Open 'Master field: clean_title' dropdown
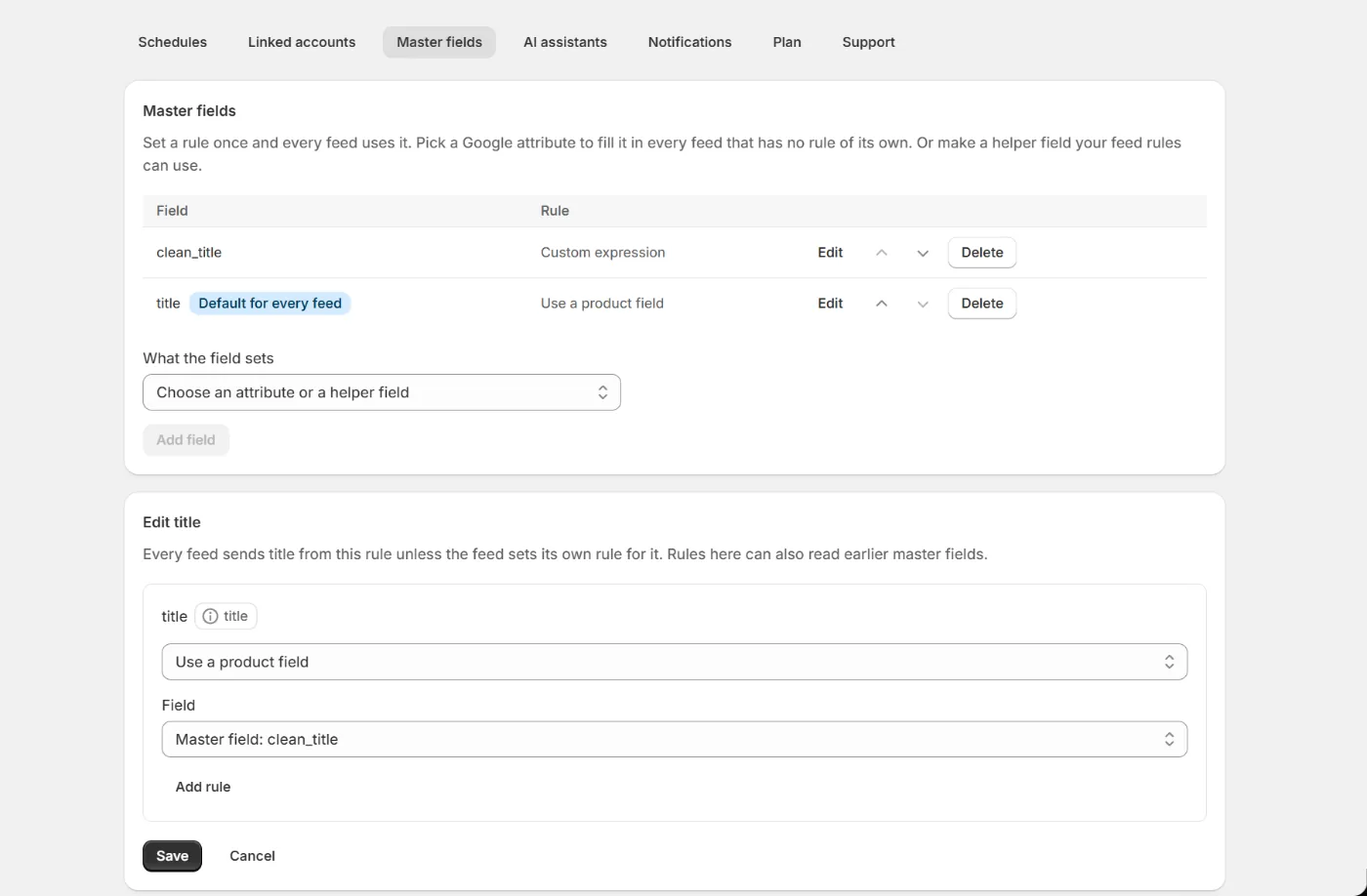 [x=675, y=740]
